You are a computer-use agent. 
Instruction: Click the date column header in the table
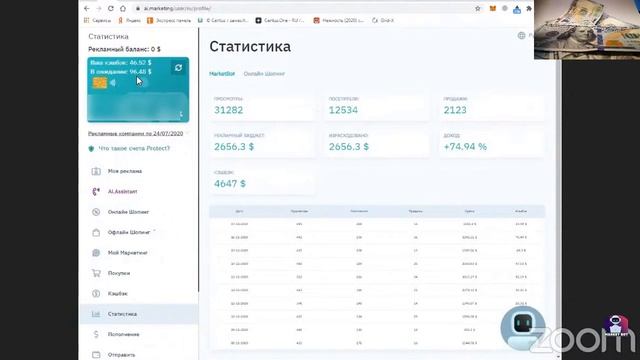point(239,211)
